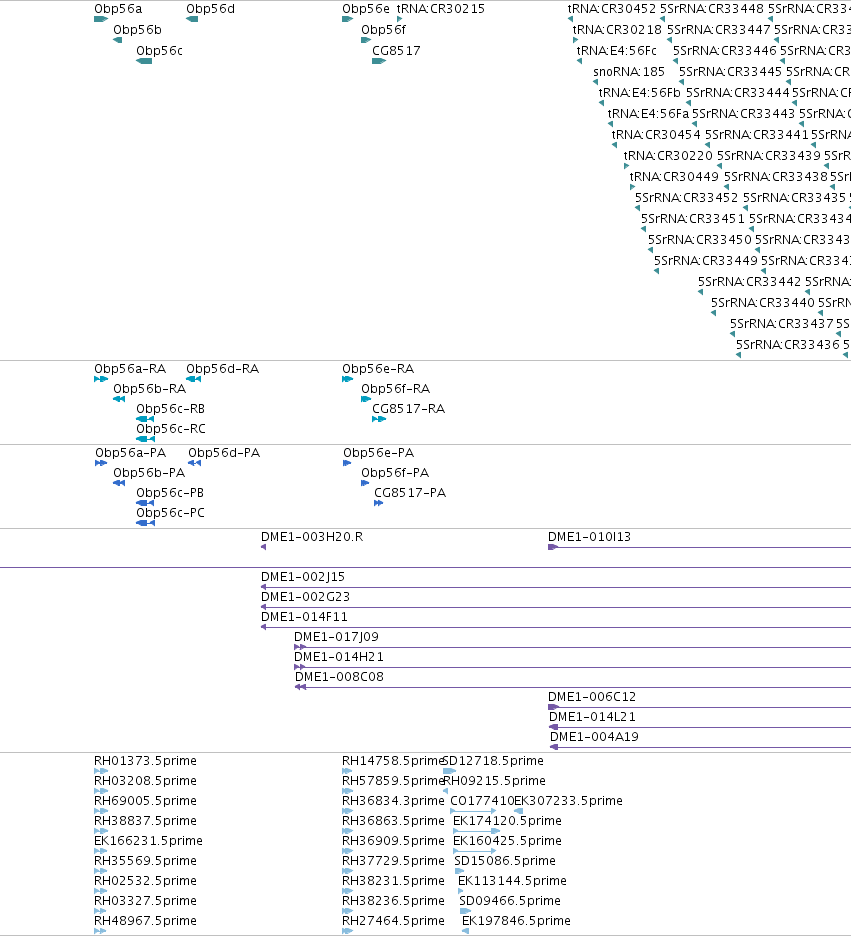Click the CG8517-RA transcript label
This screenshot has height=936, width=851.
click(x=409, y=409)
